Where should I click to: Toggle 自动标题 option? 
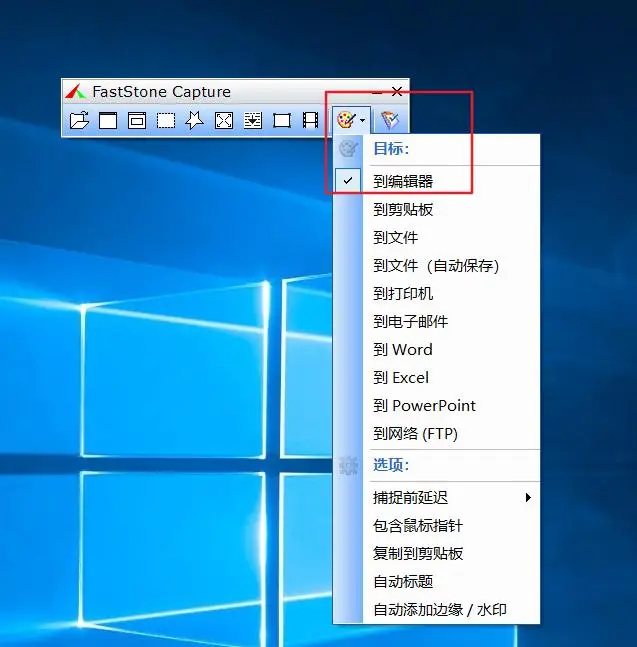tap(436, 582)
